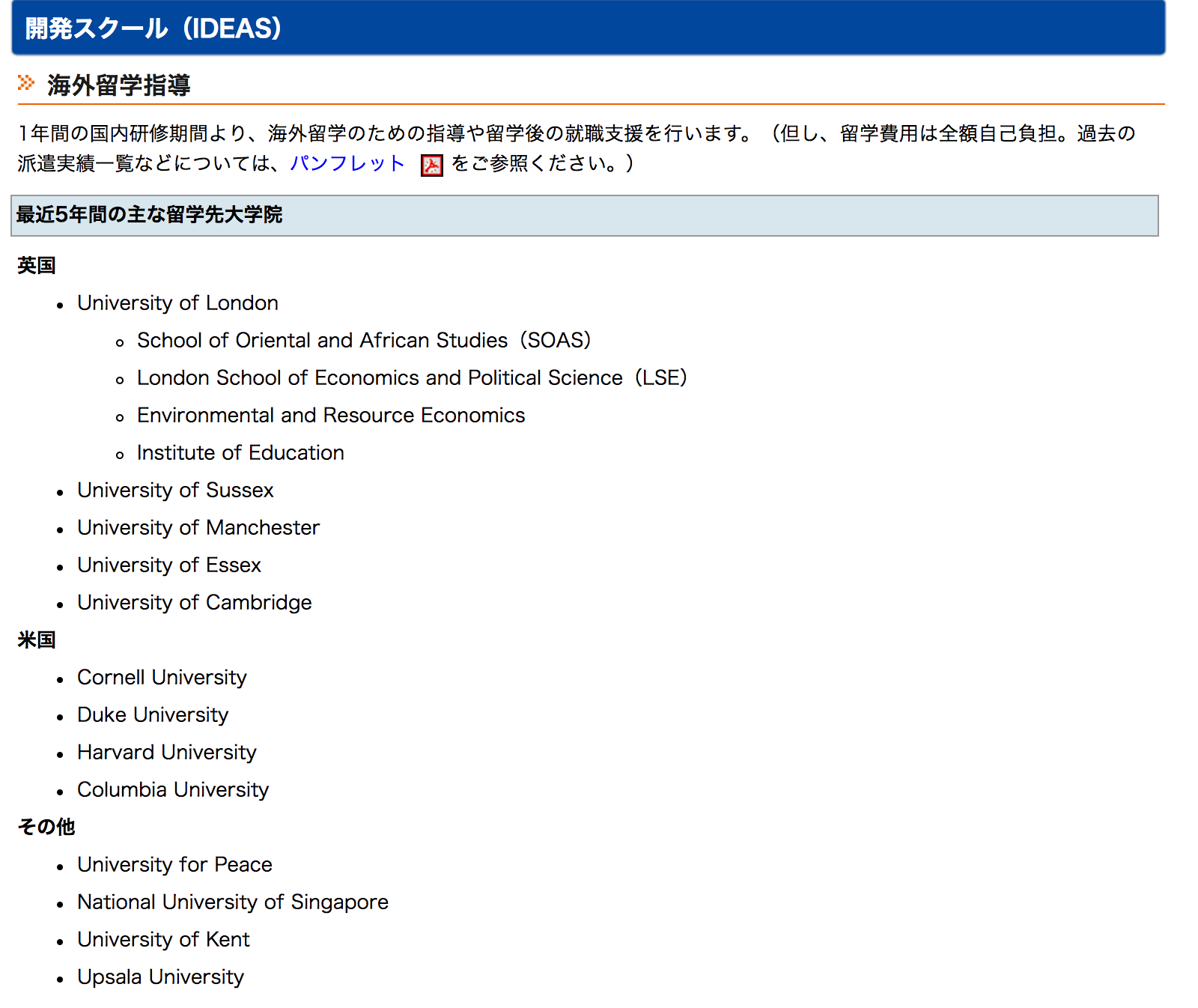
Task: Select University for Peace list entry
Action: [174, 864]
